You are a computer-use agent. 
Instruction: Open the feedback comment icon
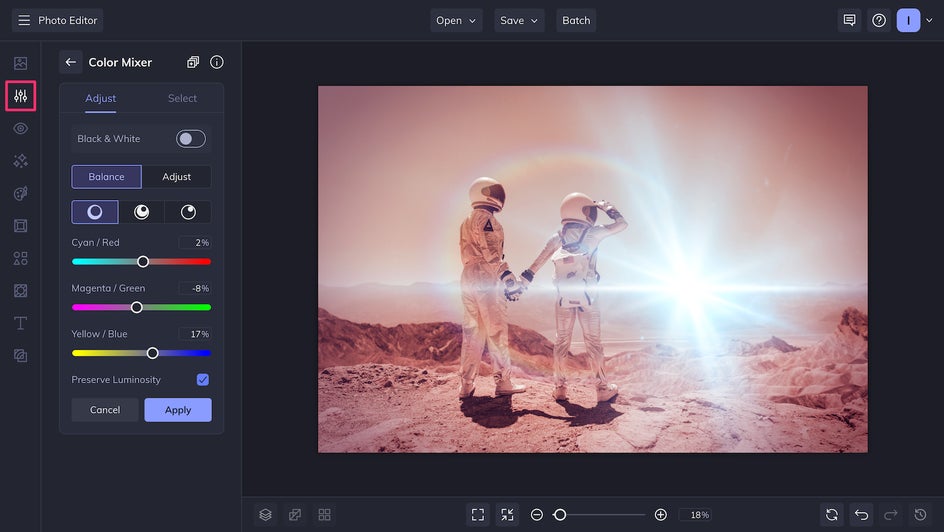click(x=849, y=20)
